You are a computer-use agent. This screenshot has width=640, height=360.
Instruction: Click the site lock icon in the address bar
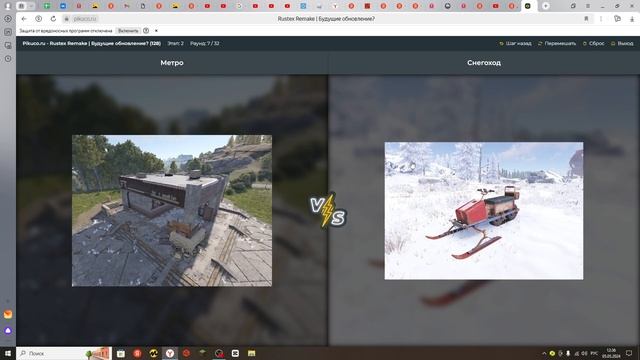click(x=67, y=19)
